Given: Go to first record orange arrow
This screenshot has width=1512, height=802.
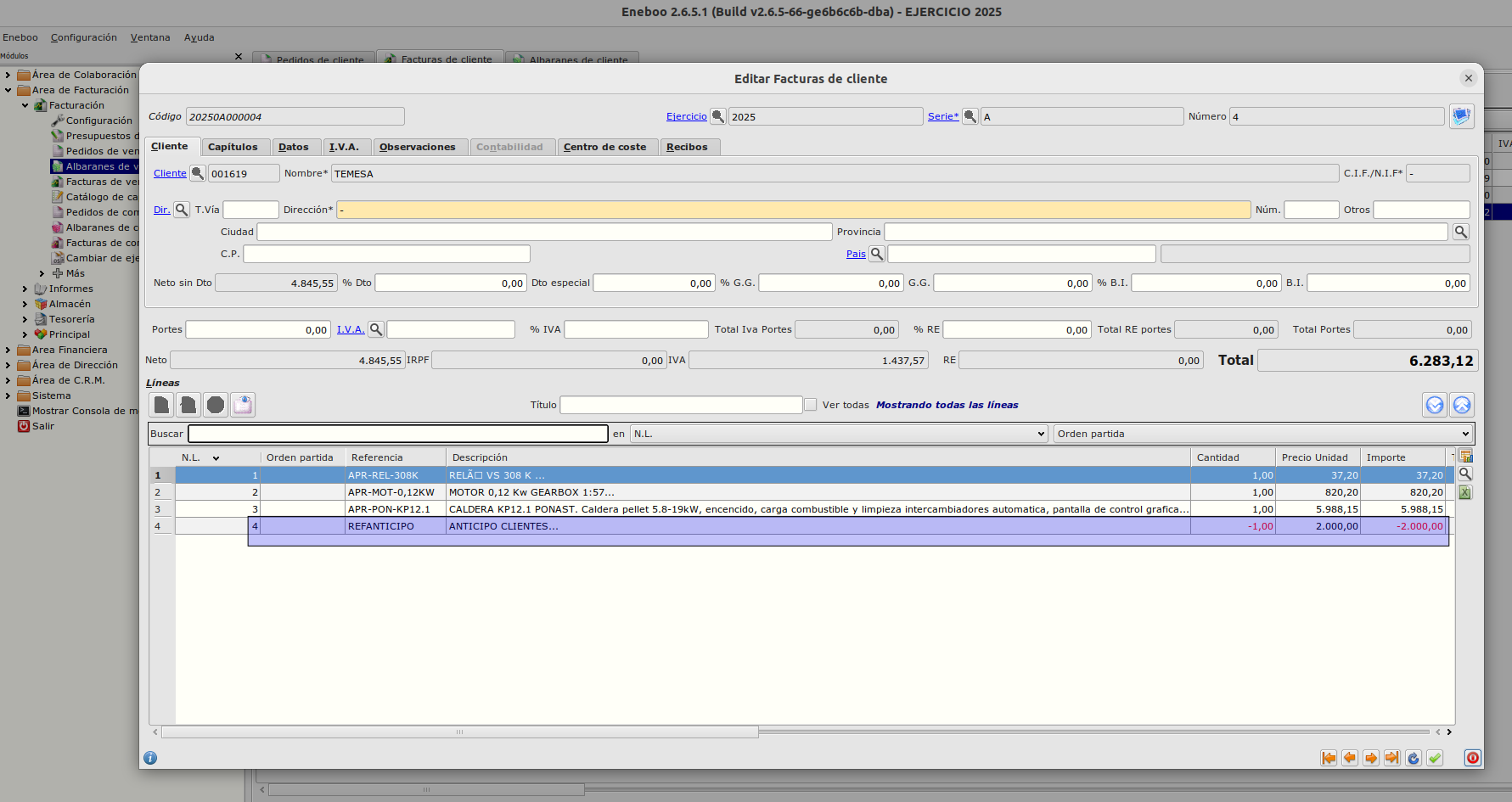Looking at the screenshot, I should tap(1329, 758).
